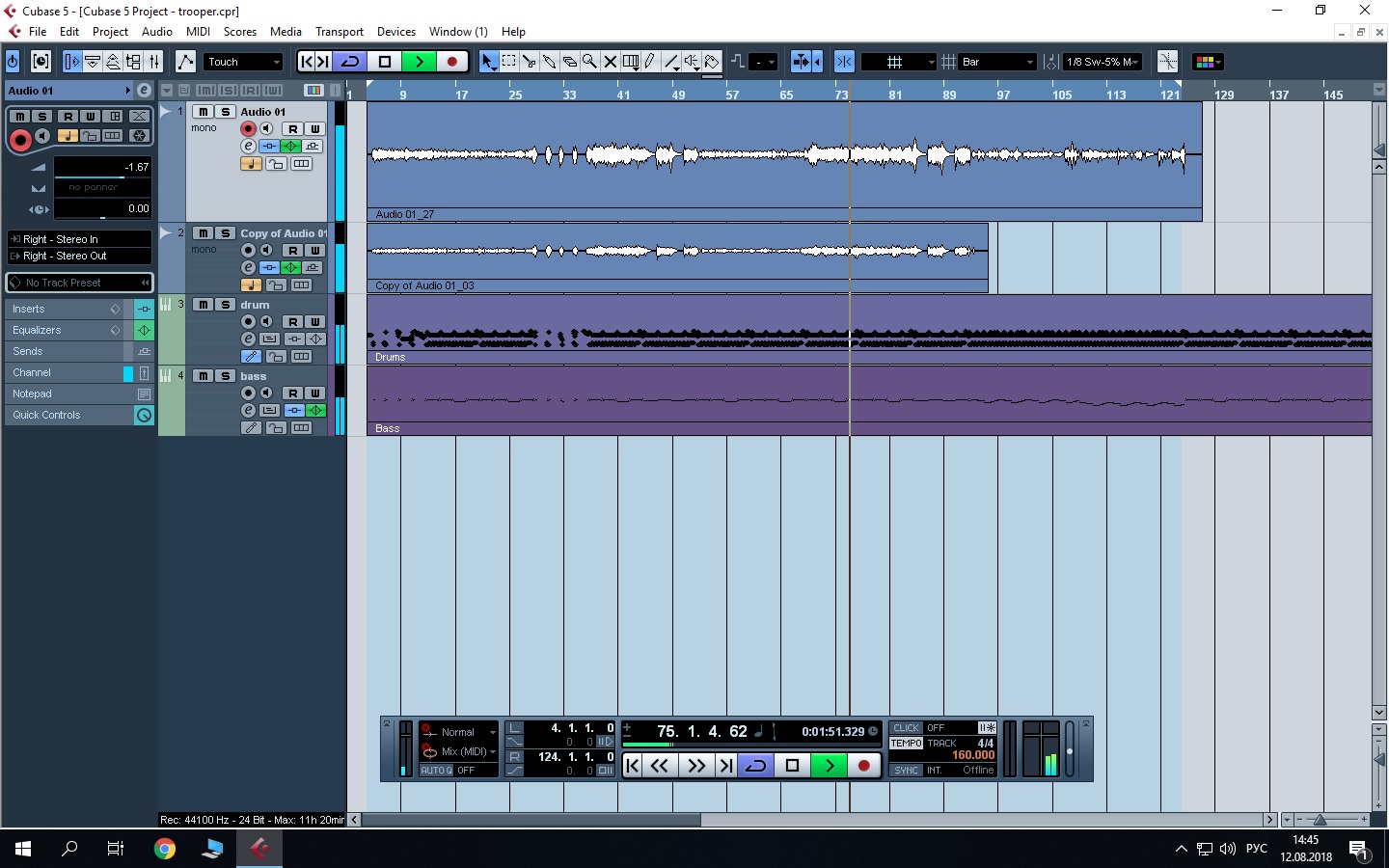
Task: Rewind using transport panel double-left arrows
Action: [660, 766]
